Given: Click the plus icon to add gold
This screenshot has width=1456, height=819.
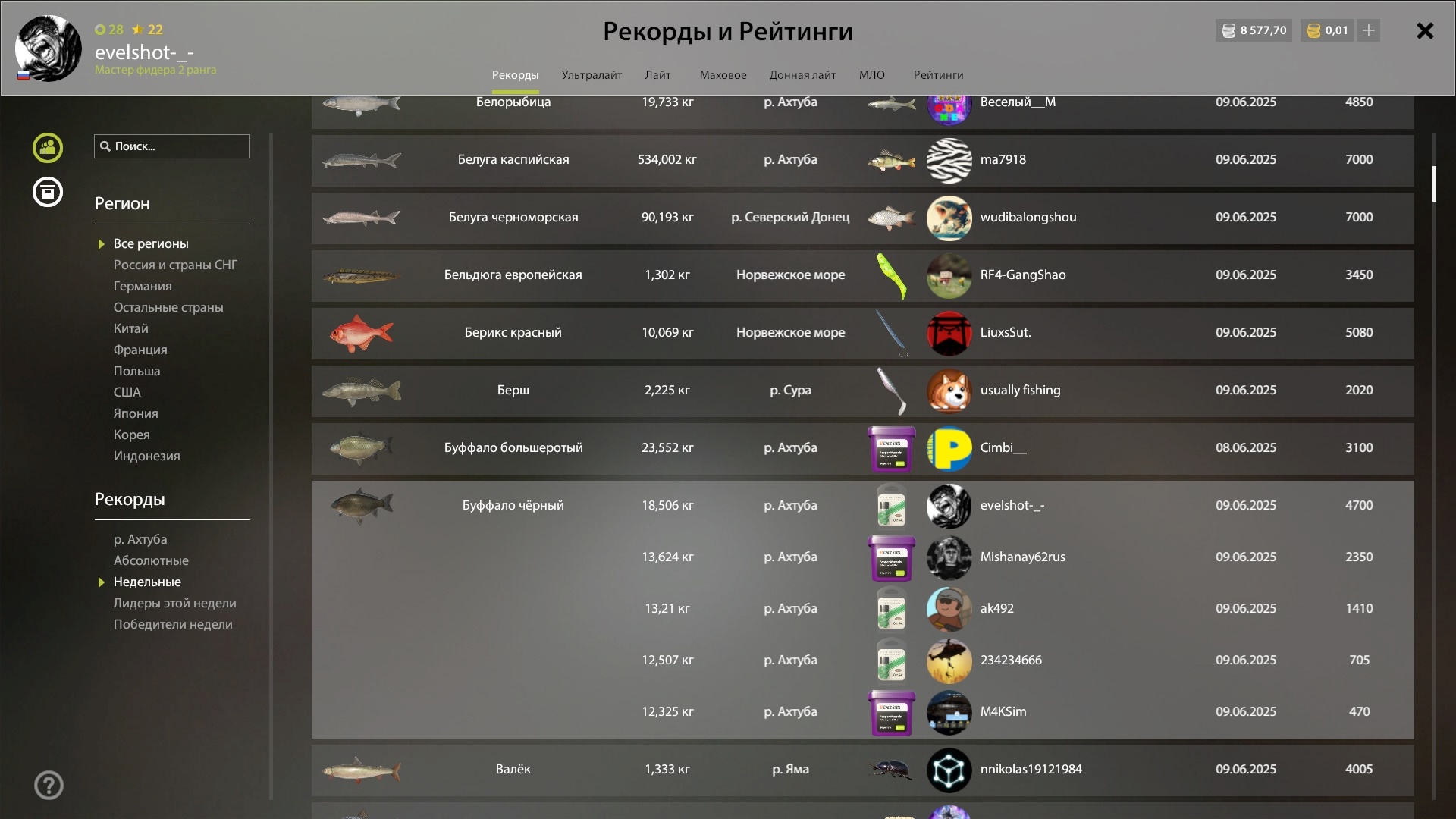Looking at the screenshot, I should pos(1369,30).
